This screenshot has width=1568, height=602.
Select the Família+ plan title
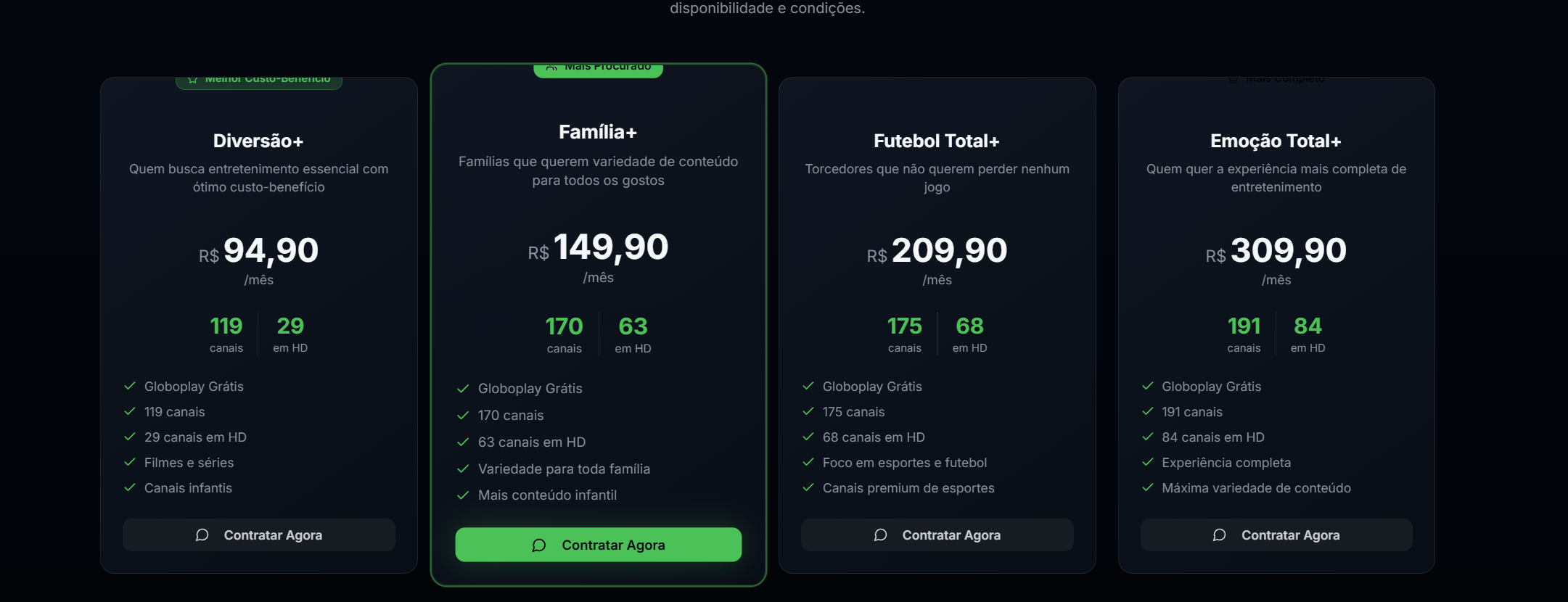598,132
